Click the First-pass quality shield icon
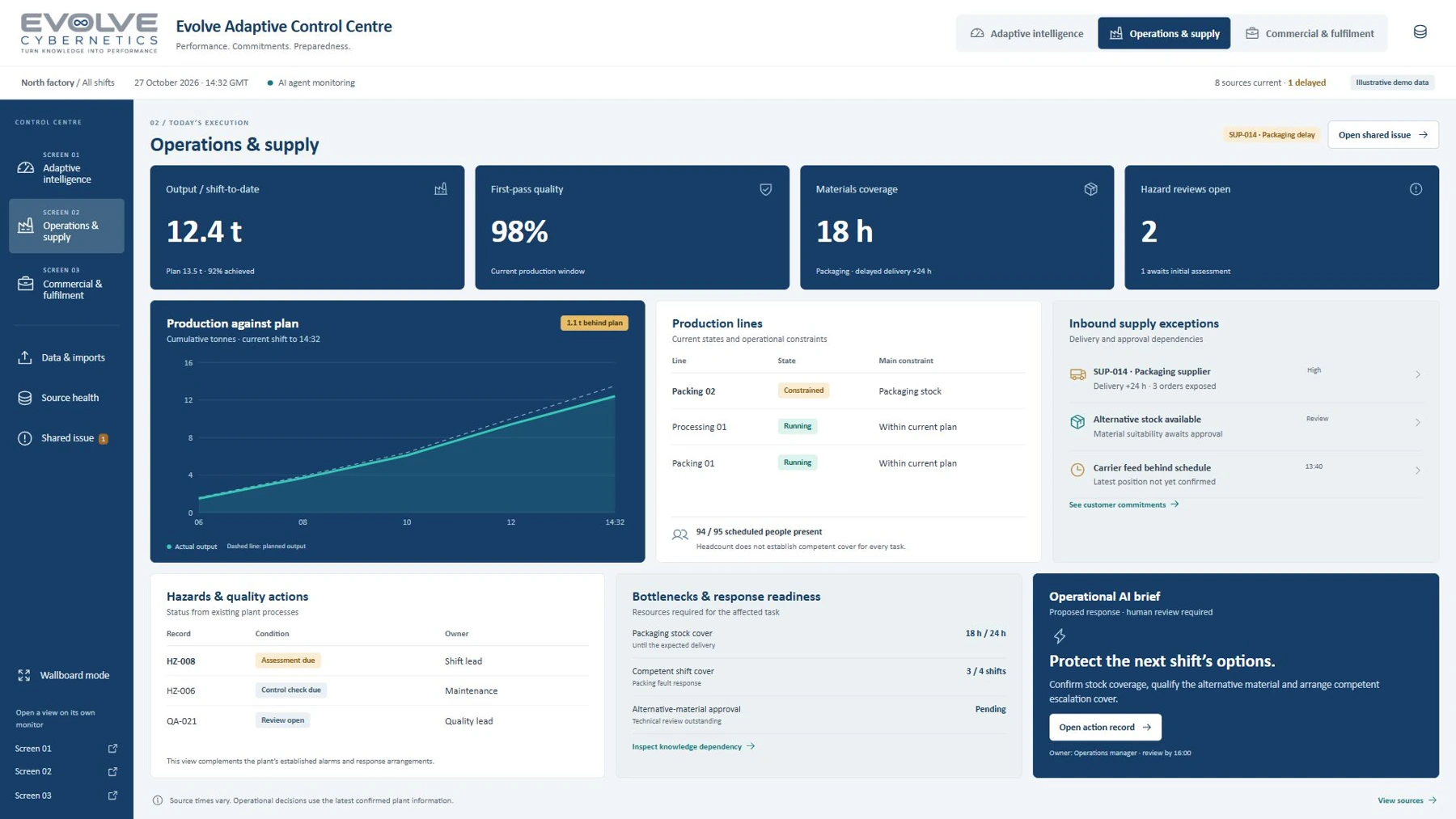The height and width of the screenshot is (819, 1456). [x=765, y=189]
